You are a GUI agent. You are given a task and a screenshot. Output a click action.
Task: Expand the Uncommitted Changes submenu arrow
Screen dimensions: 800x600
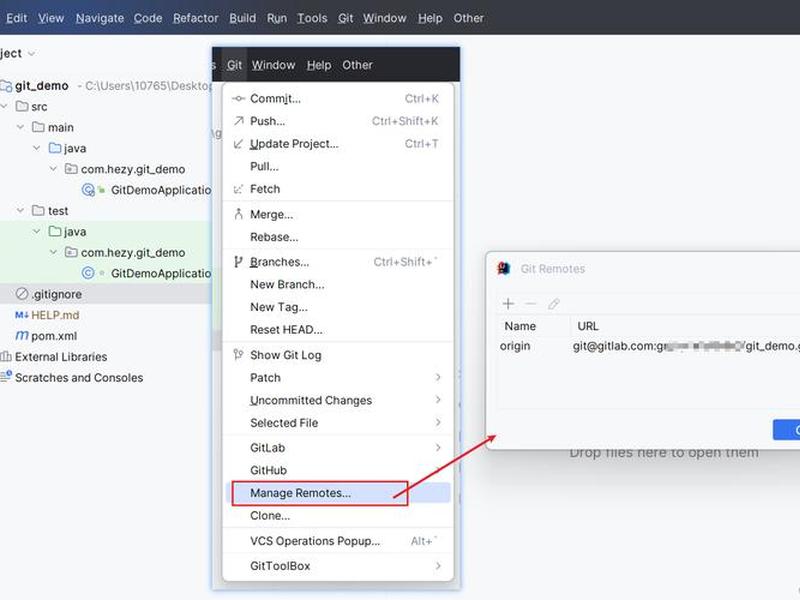[x=438, y=399]
